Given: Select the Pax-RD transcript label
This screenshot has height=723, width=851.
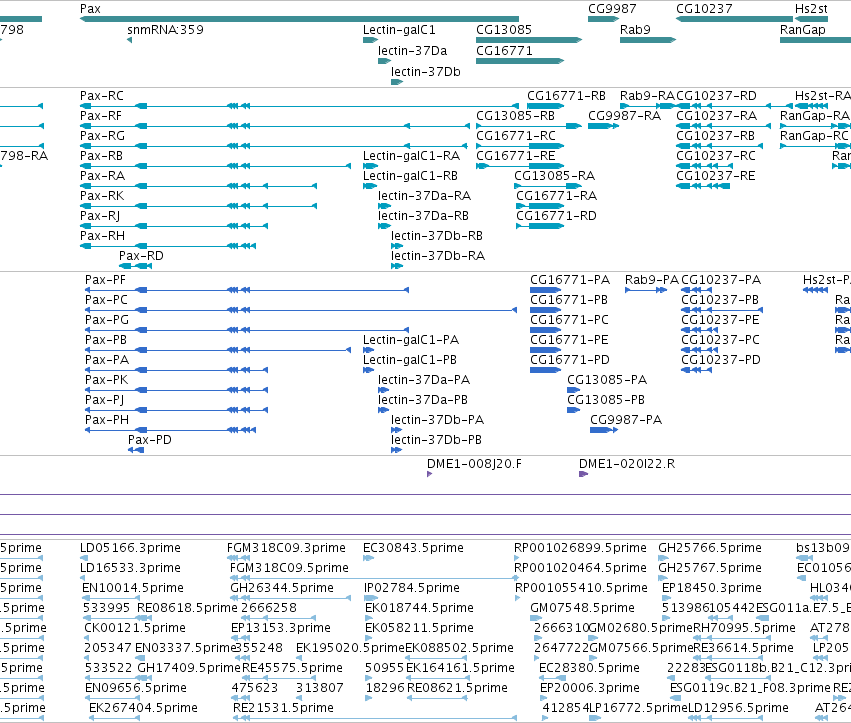Looking at the screenshot, I should [x=141, y=256].
